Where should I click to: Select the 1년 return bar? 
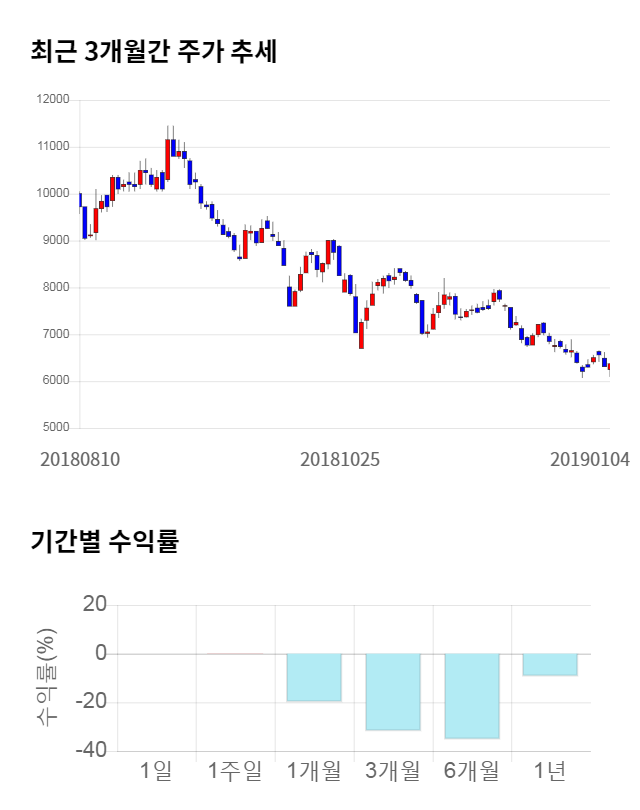[550, 664]
